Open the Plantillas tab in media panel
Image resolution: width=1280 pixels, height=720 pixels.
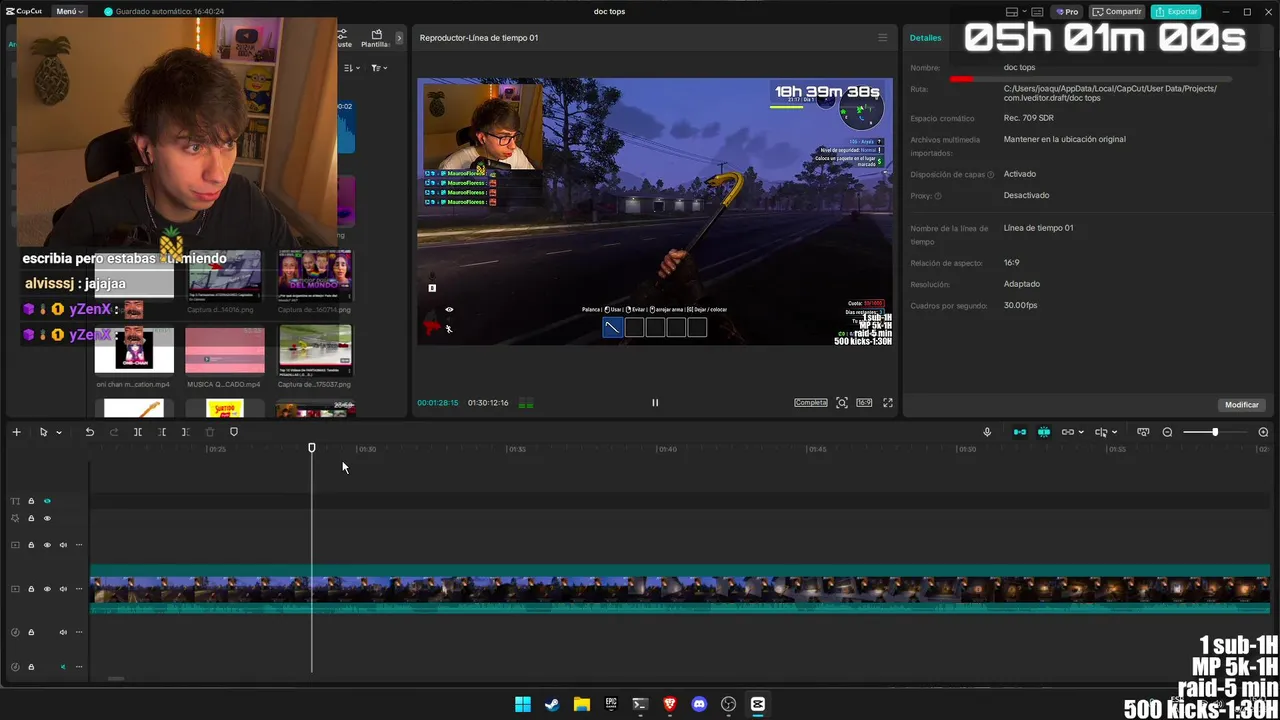pos(376,38)
